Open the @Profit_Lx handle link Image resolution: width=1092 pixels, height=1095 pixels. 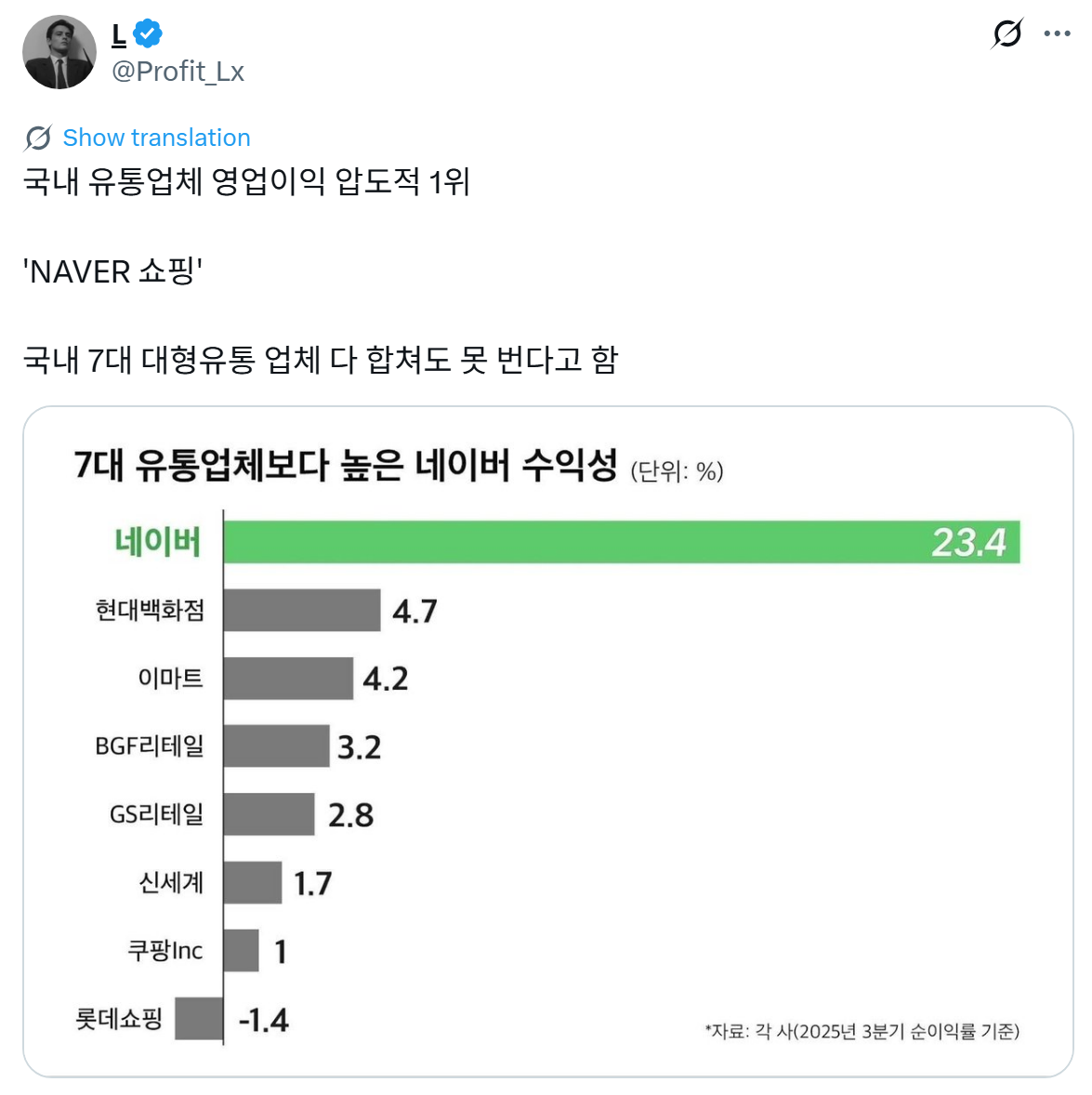[178, 72]
